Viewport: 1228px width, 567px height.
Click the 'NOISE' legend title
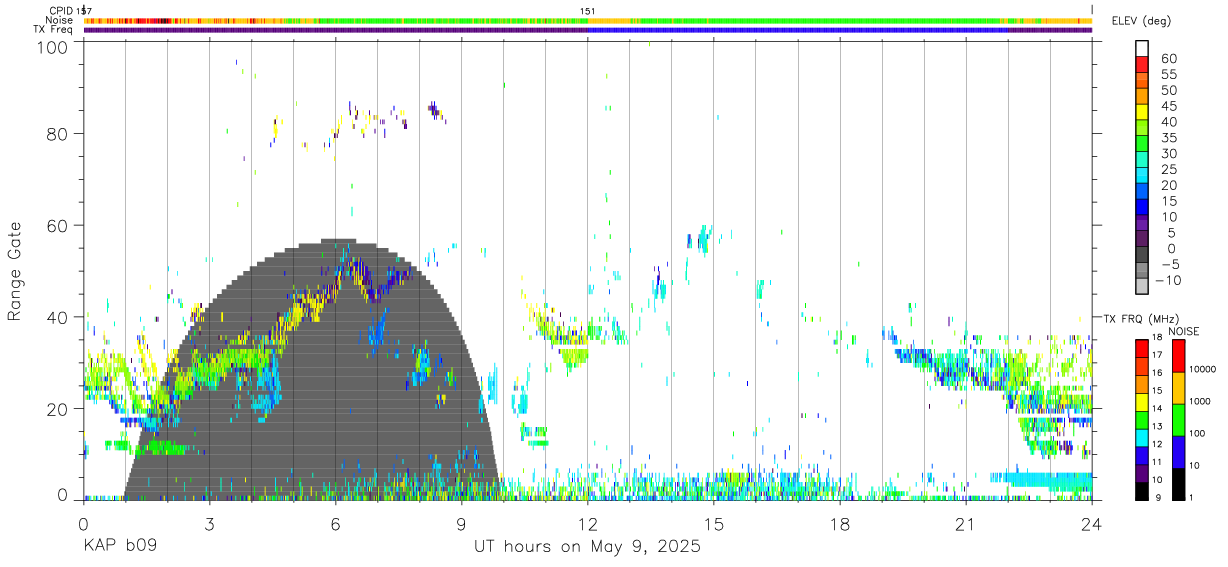coord(1184,332)
